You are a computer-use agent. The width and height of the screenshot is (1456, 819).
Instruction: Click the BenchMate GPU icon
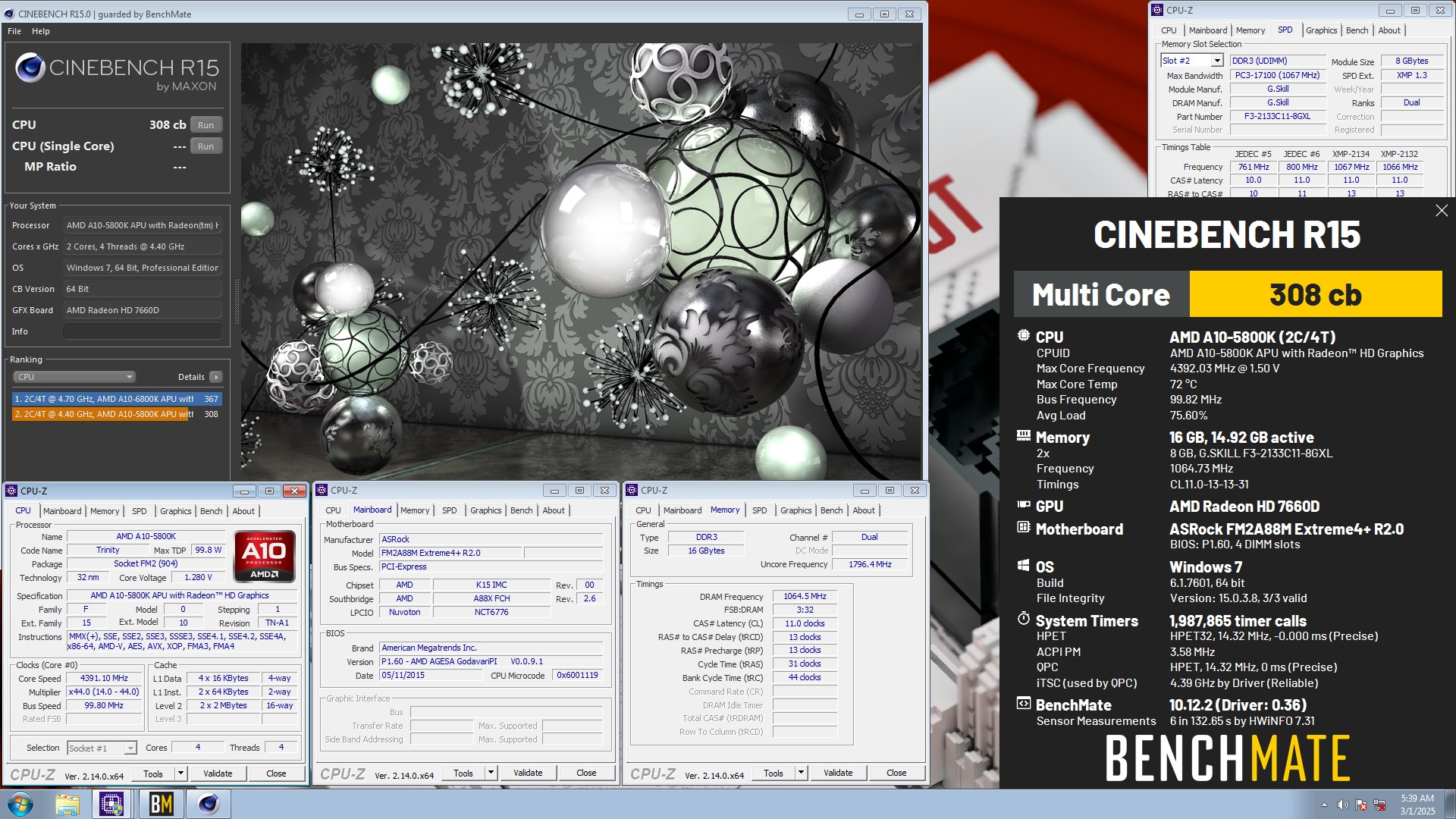1023,505
